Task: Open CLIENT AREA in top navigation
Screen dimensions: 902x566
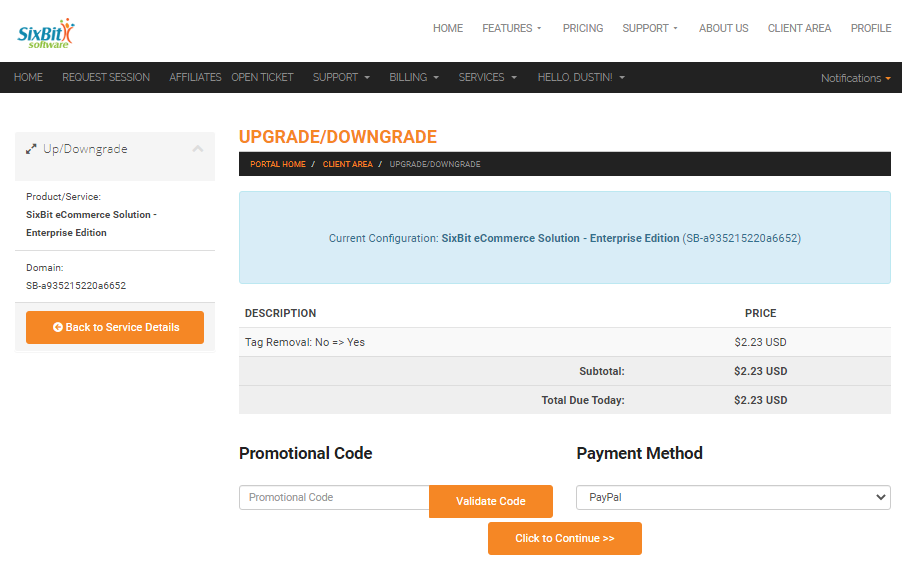Action: (x=799, y=28)
